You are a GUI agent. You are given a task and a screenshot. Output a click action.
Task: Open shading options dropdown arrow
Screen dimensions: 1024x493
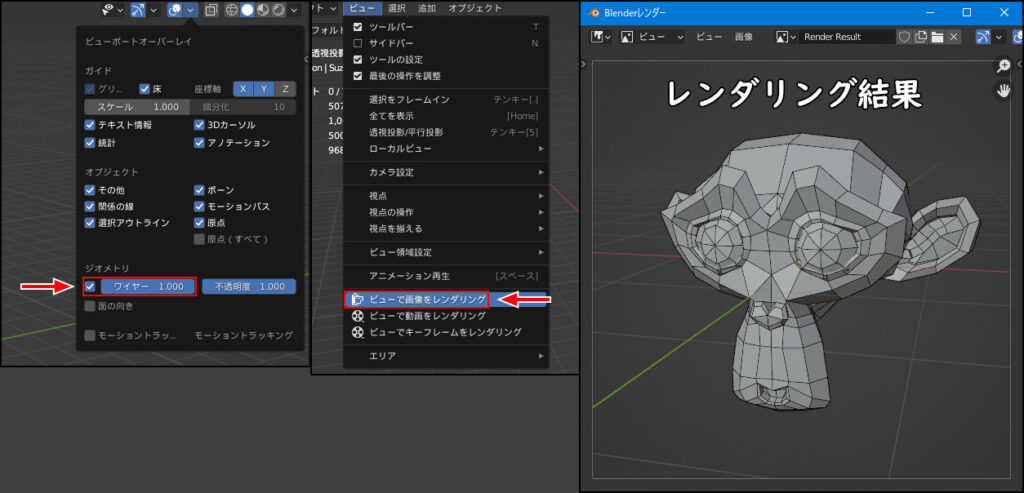(x=294, y=9)
